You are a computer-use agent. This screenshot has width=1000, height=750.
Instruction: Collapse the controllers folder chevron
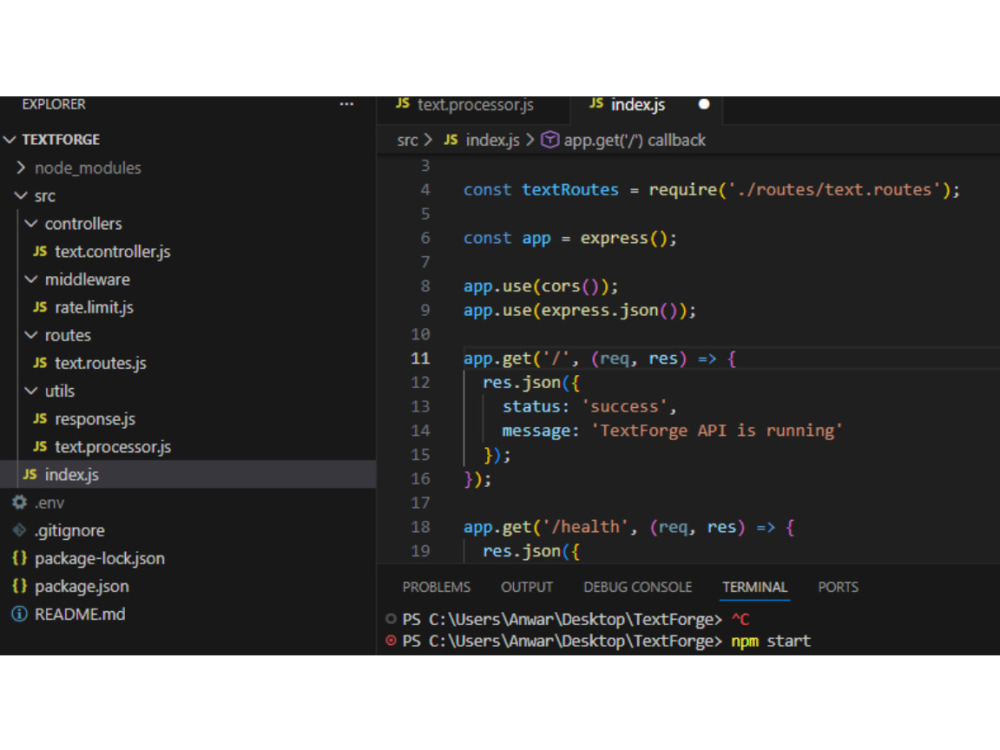click(x=31, y=223)
